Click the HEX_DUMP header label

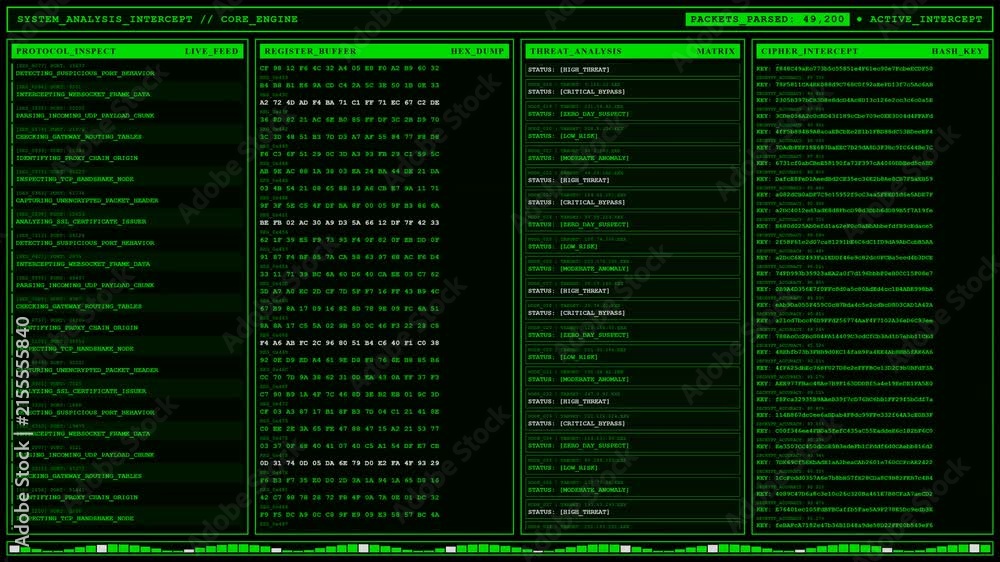477,51
